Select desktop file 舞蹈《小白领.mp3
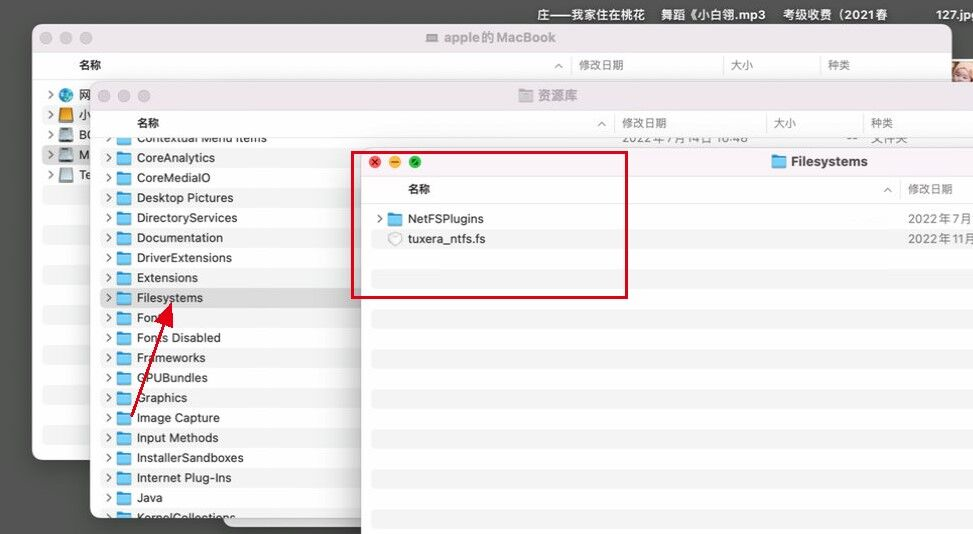Image resolution: width=973 pixels, height=534 pixels. (713, 14)
